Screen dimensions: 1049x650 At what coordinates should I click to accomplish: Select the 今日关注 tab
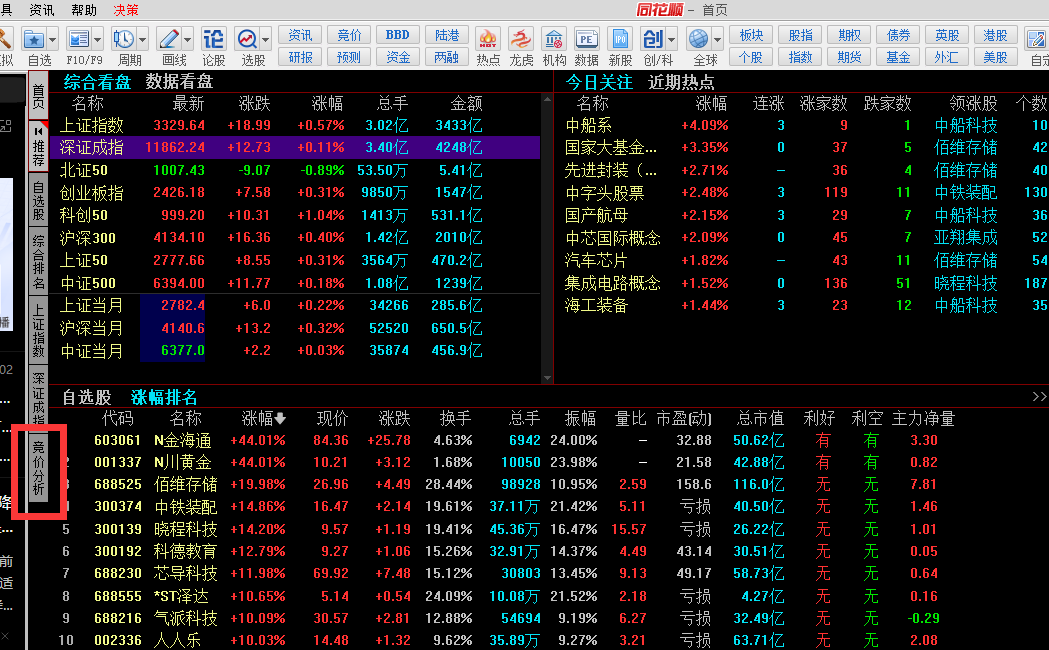click(x=599, y=82)
